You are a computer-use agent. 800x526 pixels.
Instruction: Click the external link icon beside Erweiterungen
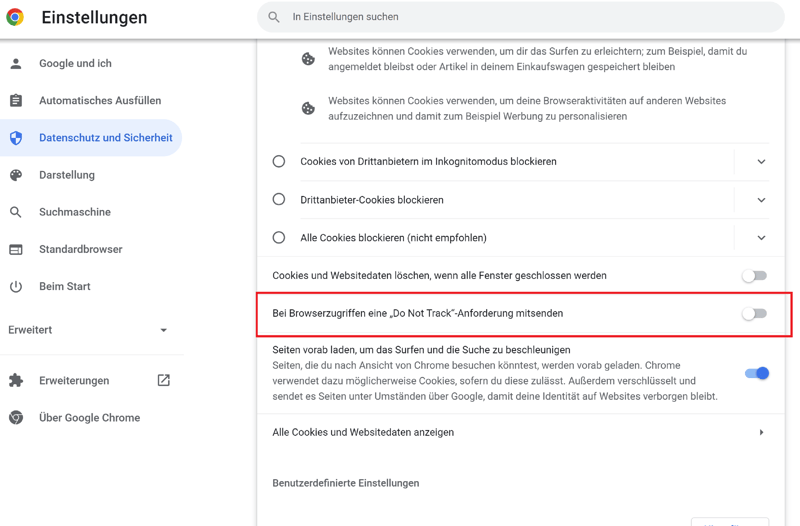(x=163, y=381)
